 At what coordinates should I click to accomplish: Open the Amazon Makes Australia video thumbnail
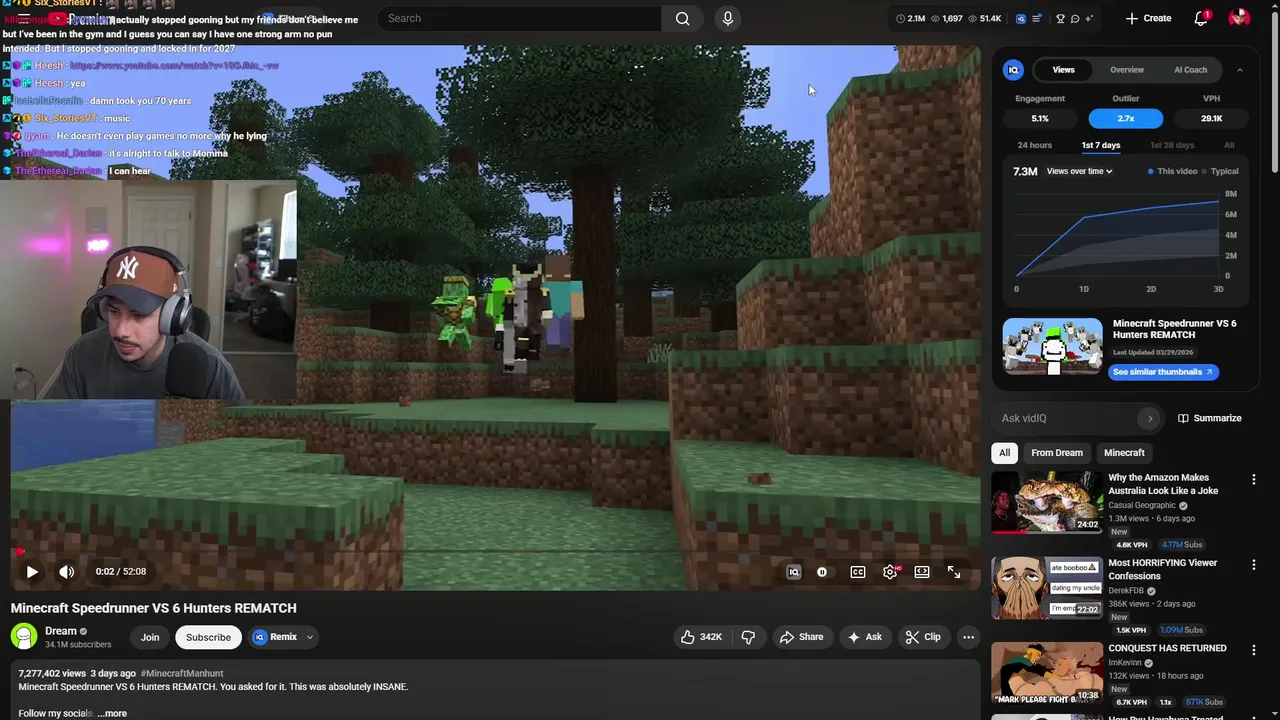tap(1047, 502)
